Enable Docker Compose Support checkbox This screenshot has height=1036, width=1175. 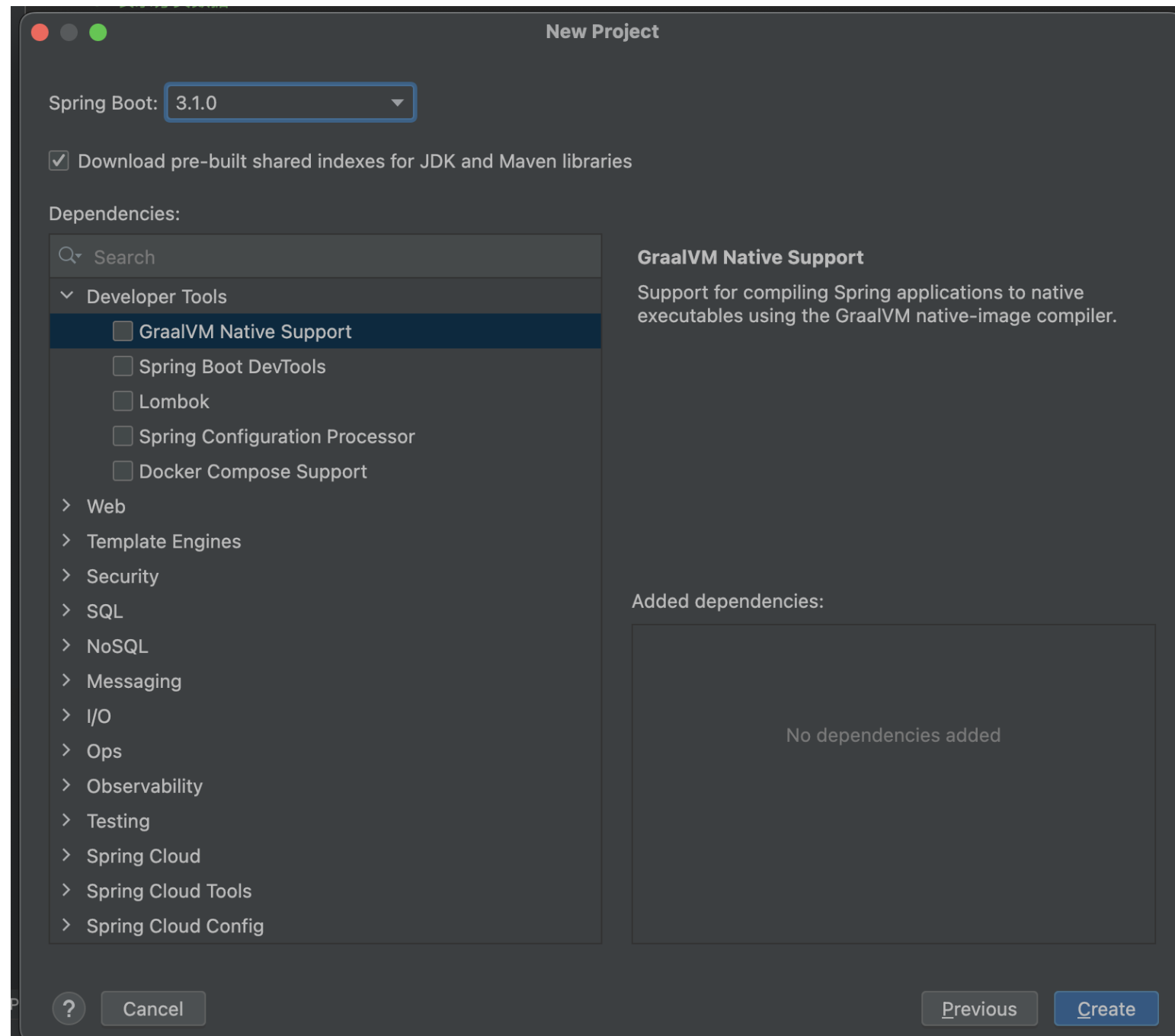[123, 472]
